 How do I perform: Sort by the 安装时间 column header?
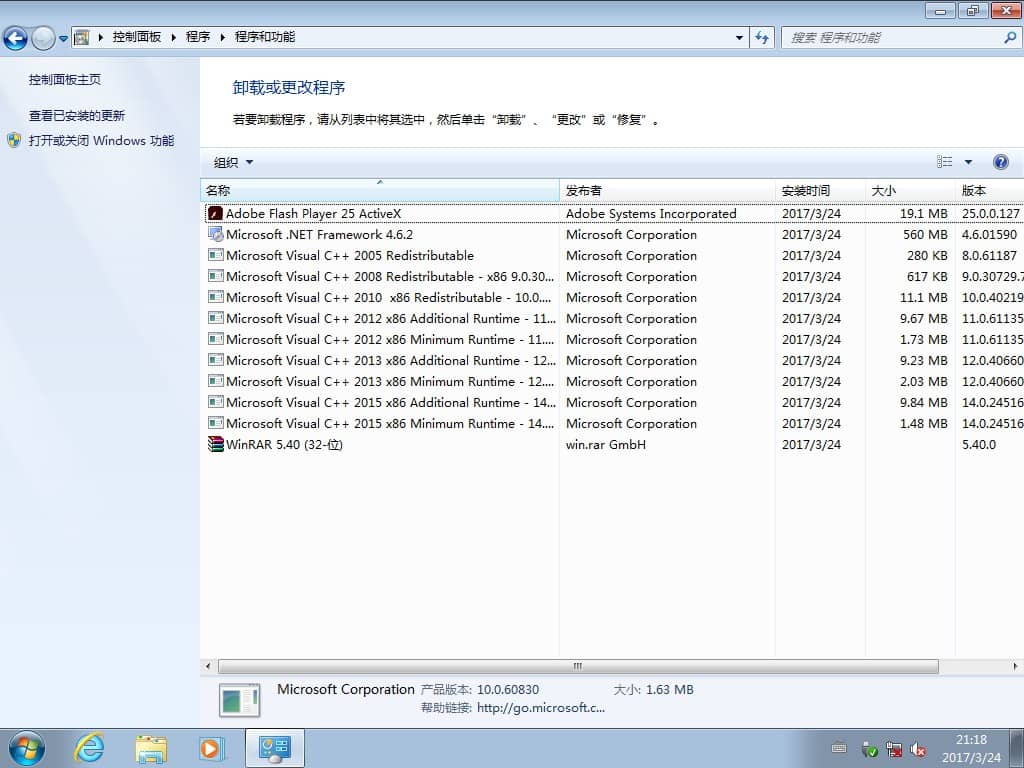[820, 190]
